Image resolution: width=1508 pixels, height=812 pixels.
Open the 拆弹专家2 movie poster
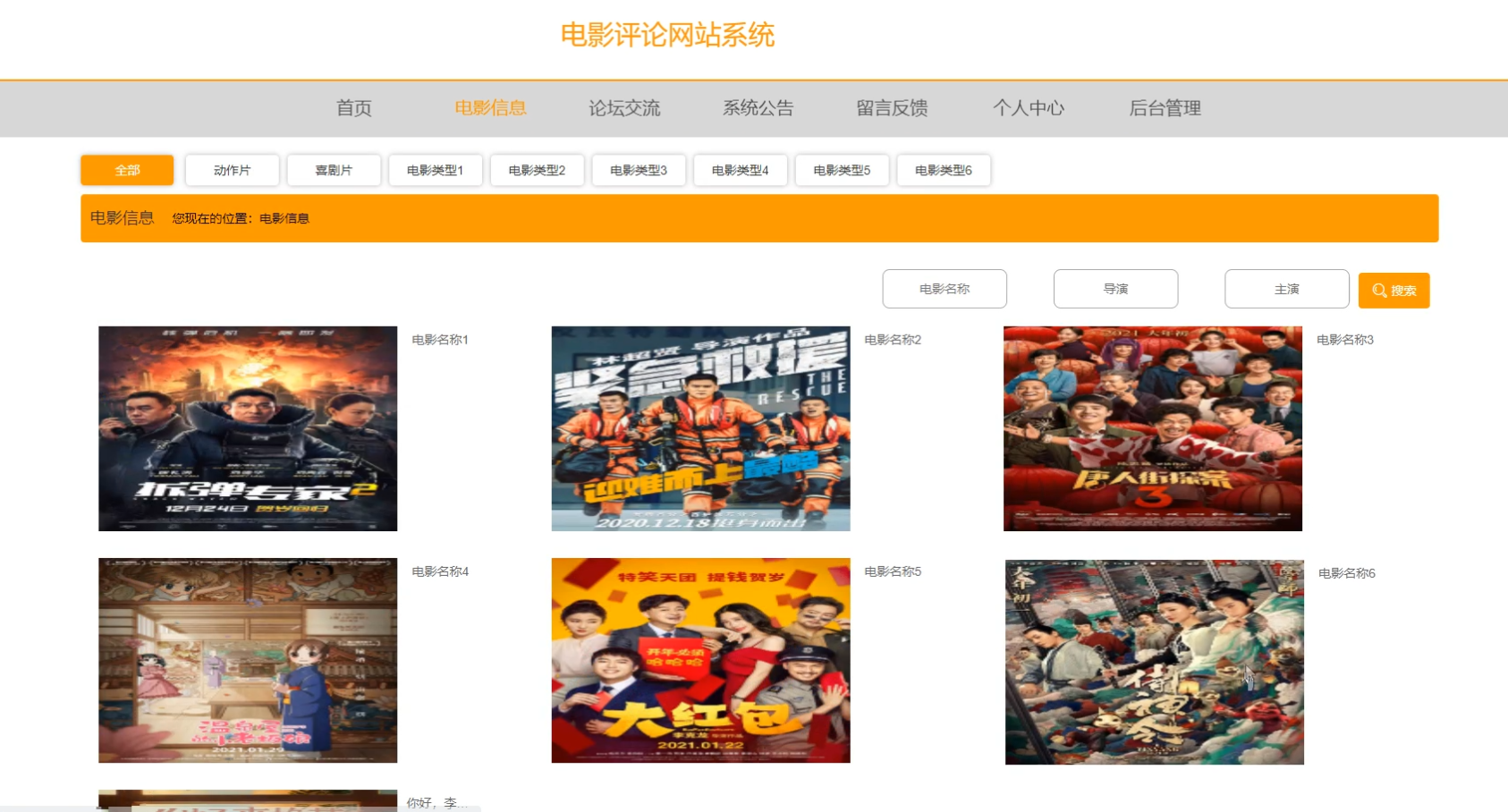coord(248,428)
